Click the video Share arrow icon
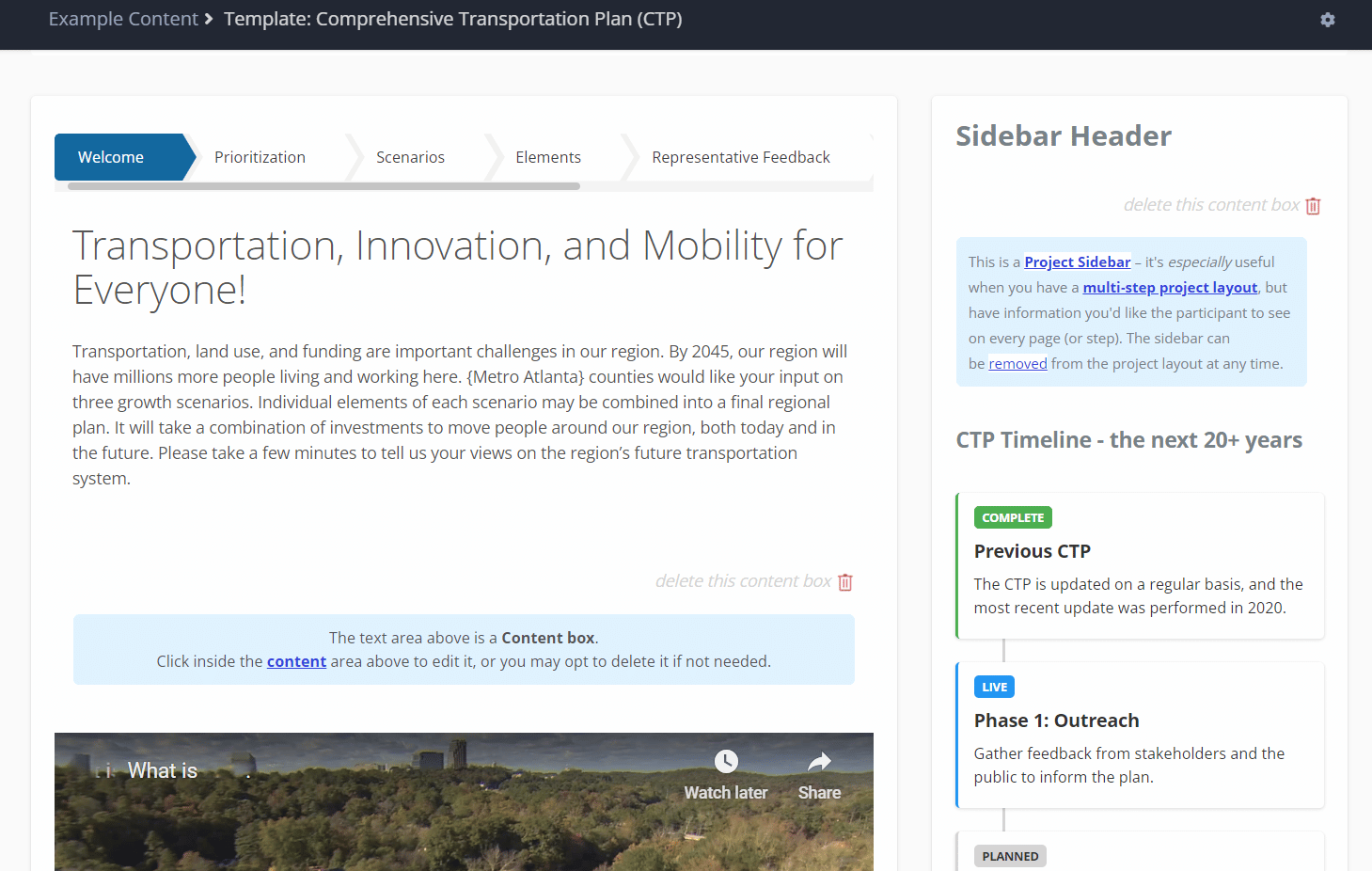Viewport: 1372px width, 871px height. click(x=819, y=761)
